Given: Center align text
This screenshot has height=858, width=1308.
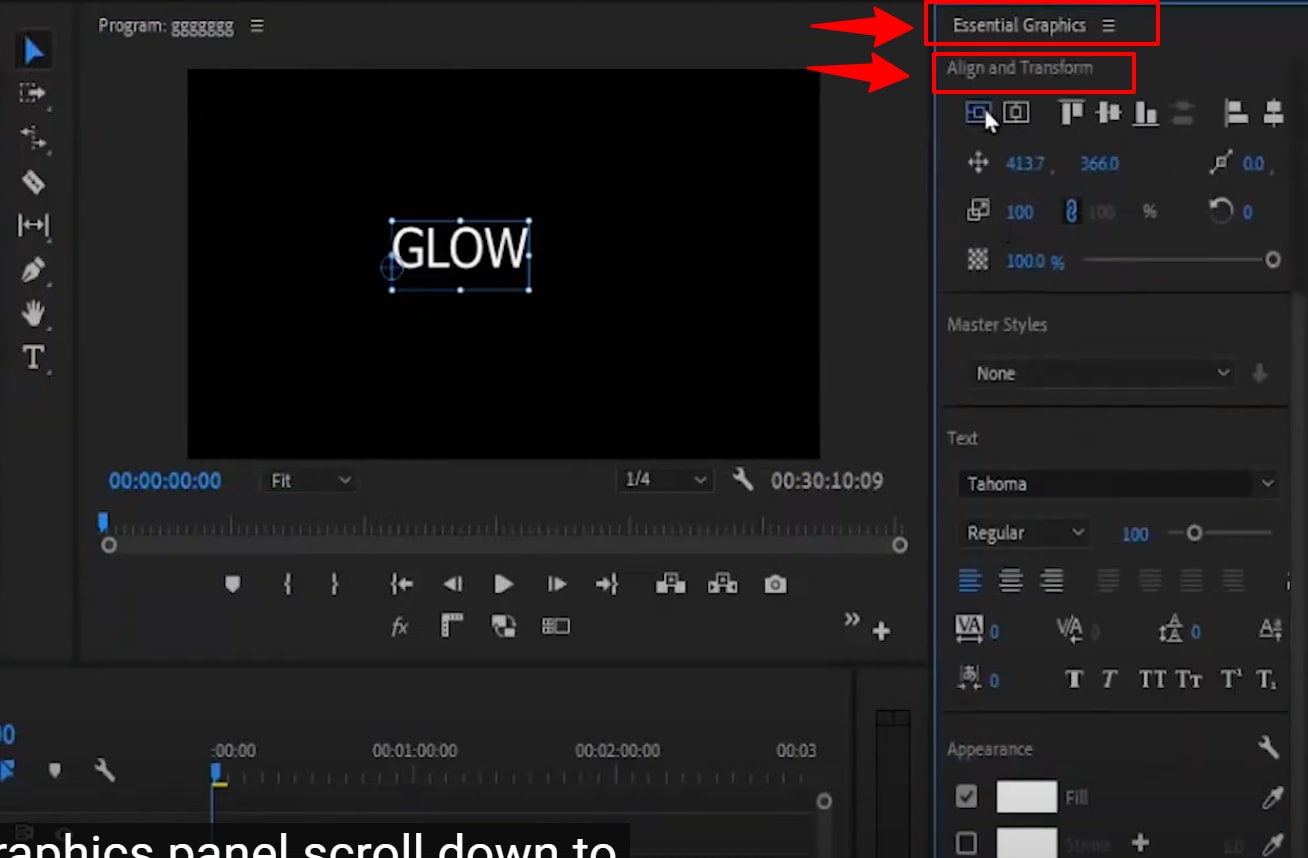Looking at the screenshot, I should tap(1011, 580).
